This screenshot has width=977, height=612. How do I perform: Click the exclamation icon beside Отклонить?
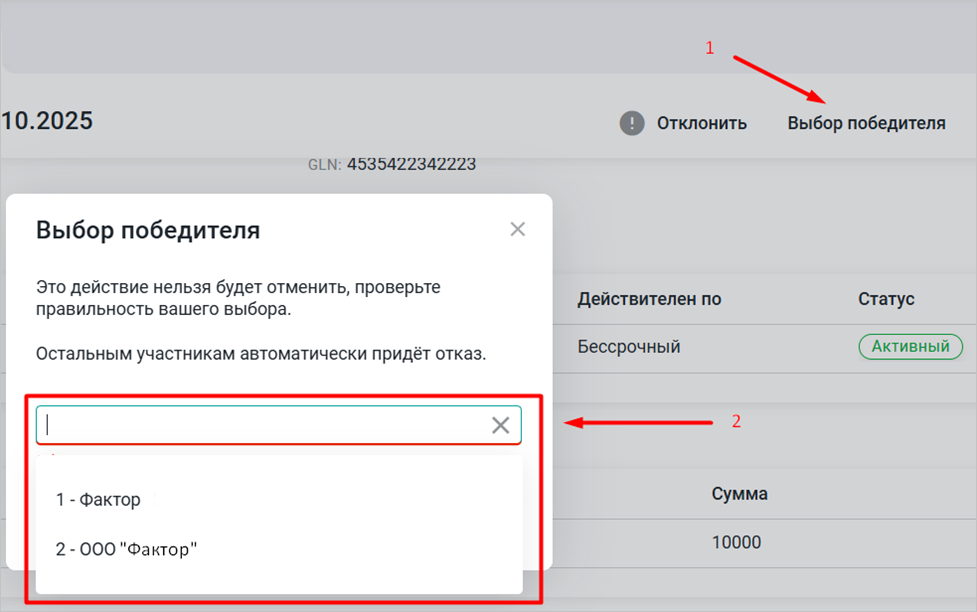(631, 123)
